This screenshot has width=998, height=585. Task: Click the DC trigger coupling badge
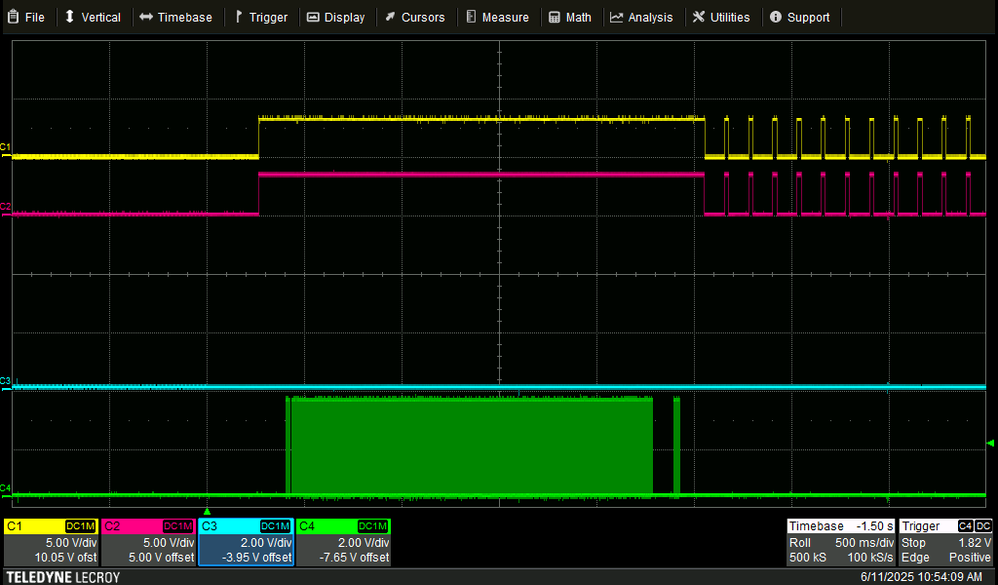tap(983, 526)
